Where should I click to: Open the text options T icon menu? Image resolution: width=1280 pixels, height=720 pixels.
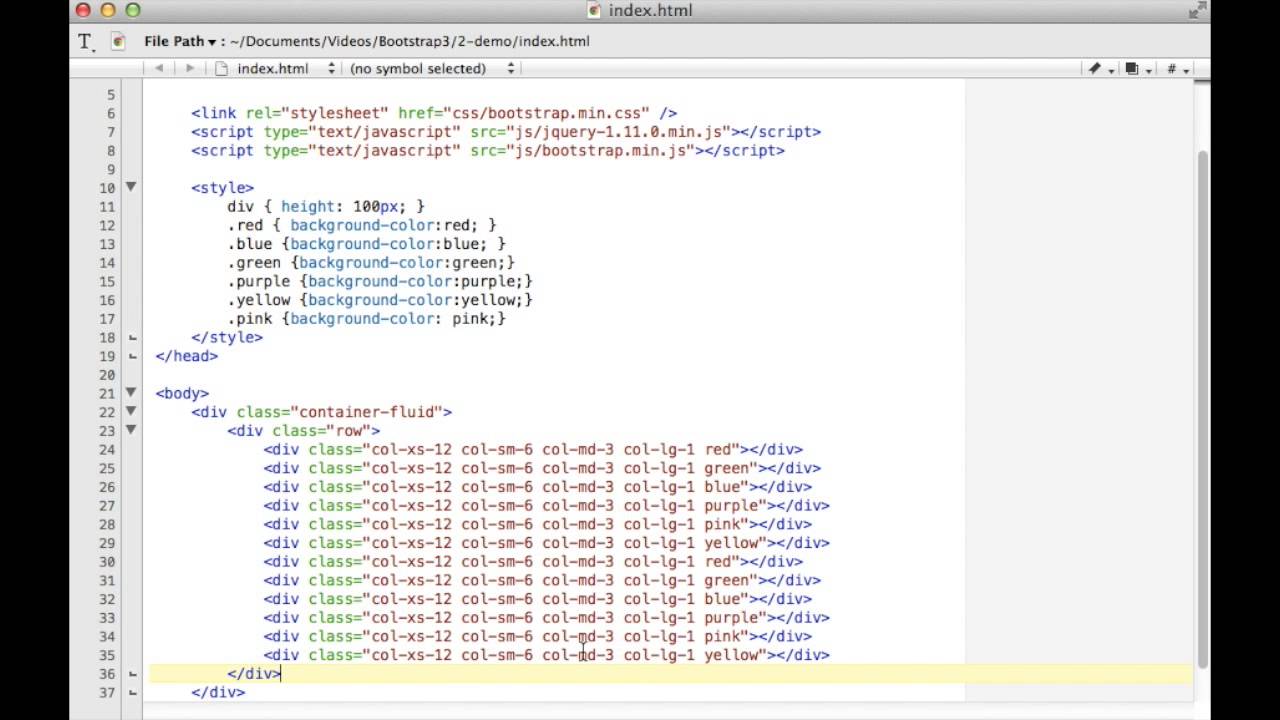tap(86, 41)
